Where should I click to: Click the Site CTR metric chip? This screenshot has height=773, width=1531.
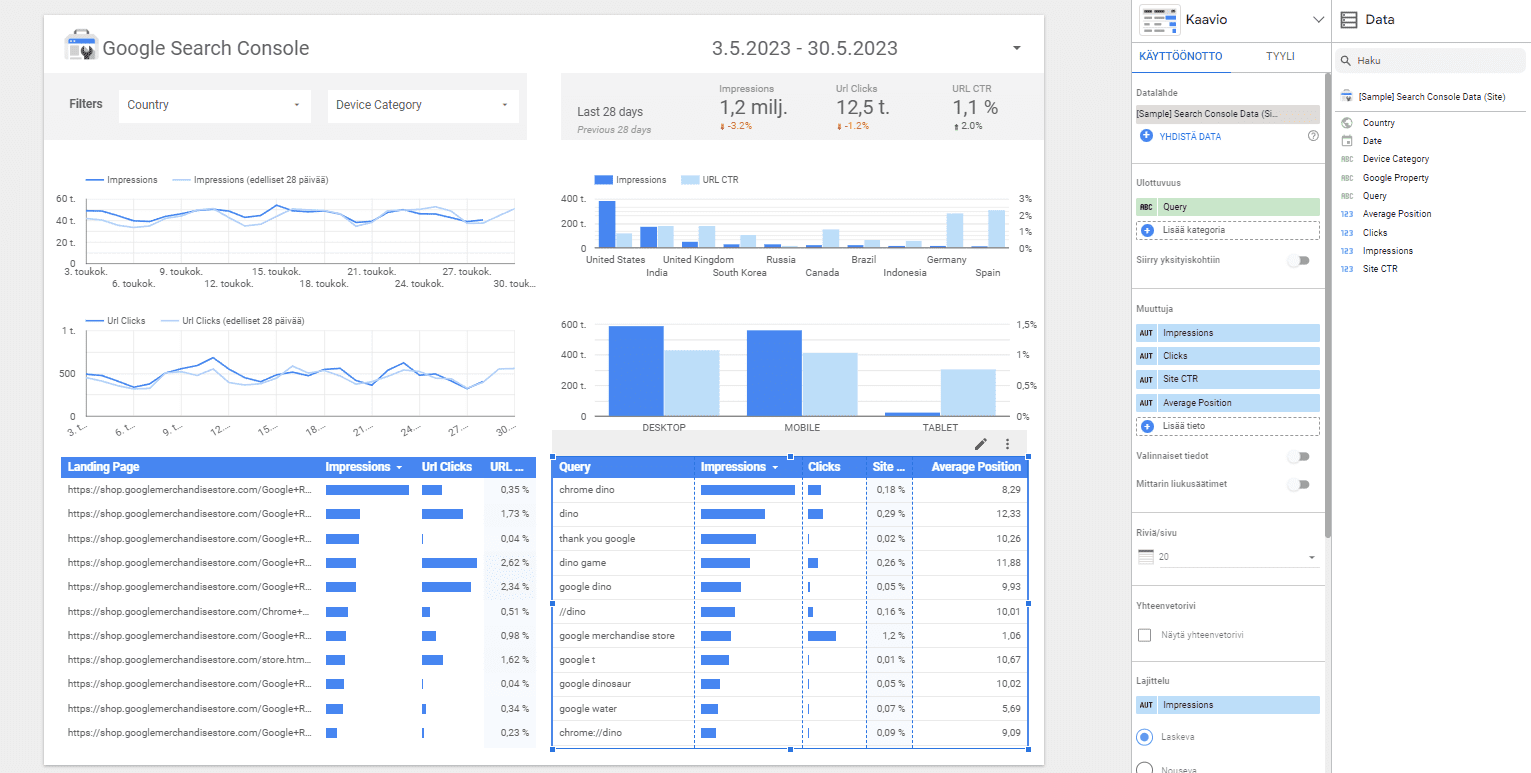1228,379
